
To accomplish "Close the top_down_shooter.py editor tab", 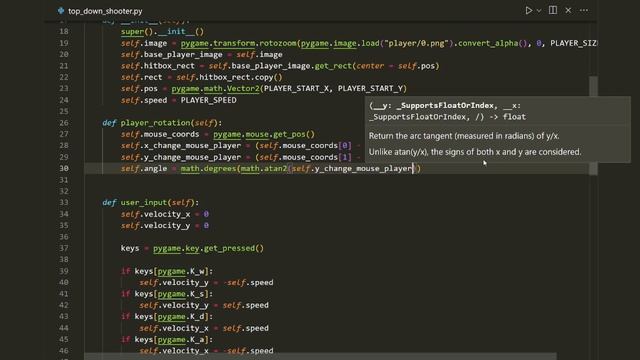I will pos(568,10).
